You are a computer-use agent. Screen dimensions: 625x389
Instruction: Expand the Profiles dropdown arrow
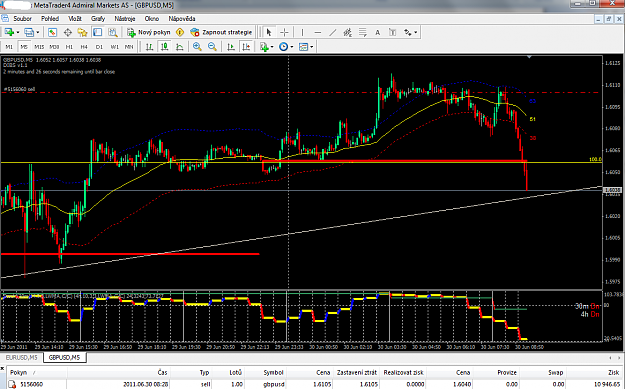[38, 32]
